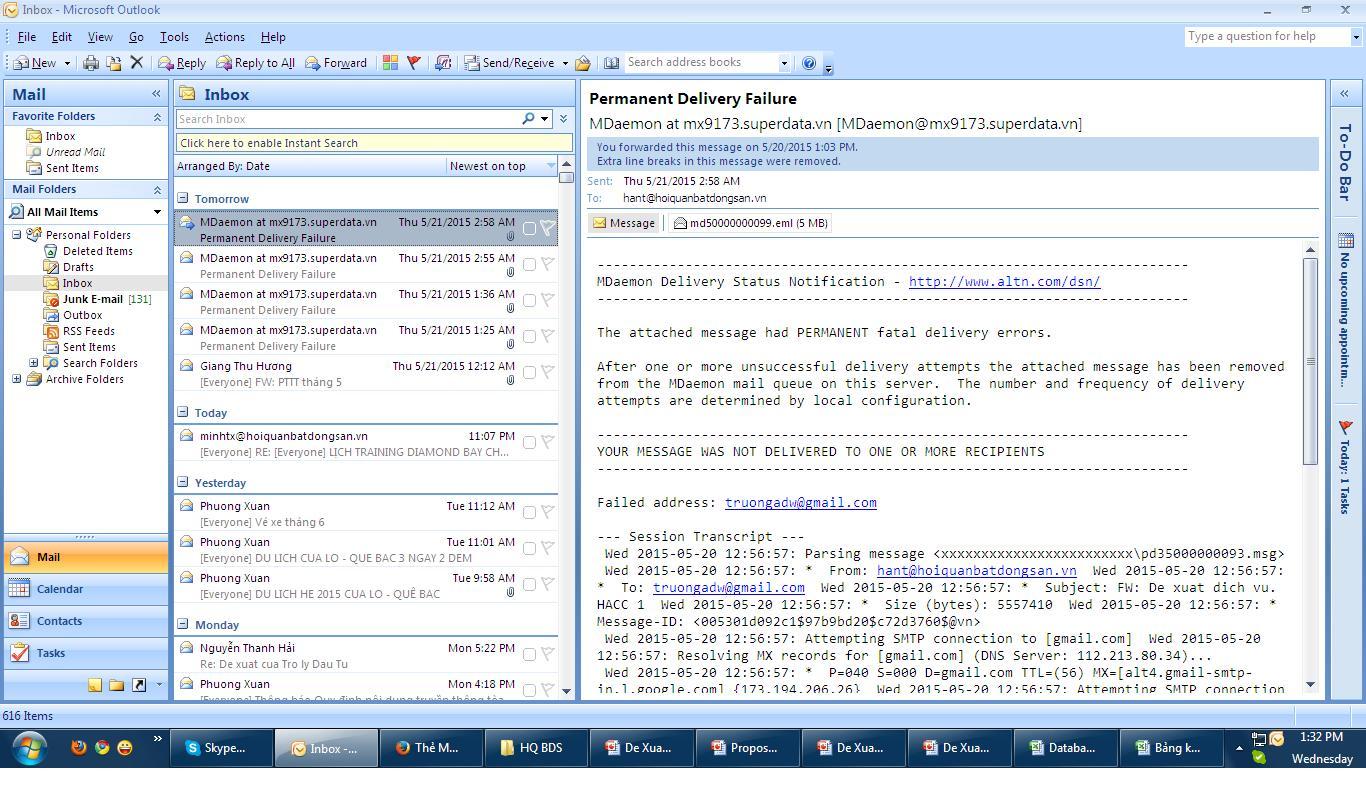Screen dimensions: 1366x800
Task: Tick the category box for the 2:55 AM MDaemon message
Action: (529, 264)
